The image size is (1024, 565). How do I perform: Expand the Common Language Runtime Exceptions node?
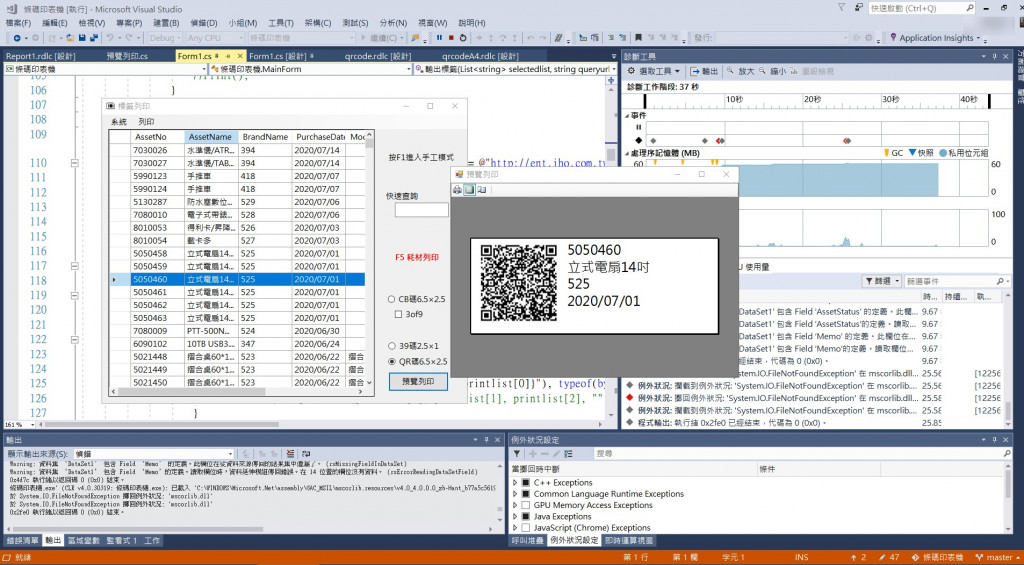click(x=515, y=494)
